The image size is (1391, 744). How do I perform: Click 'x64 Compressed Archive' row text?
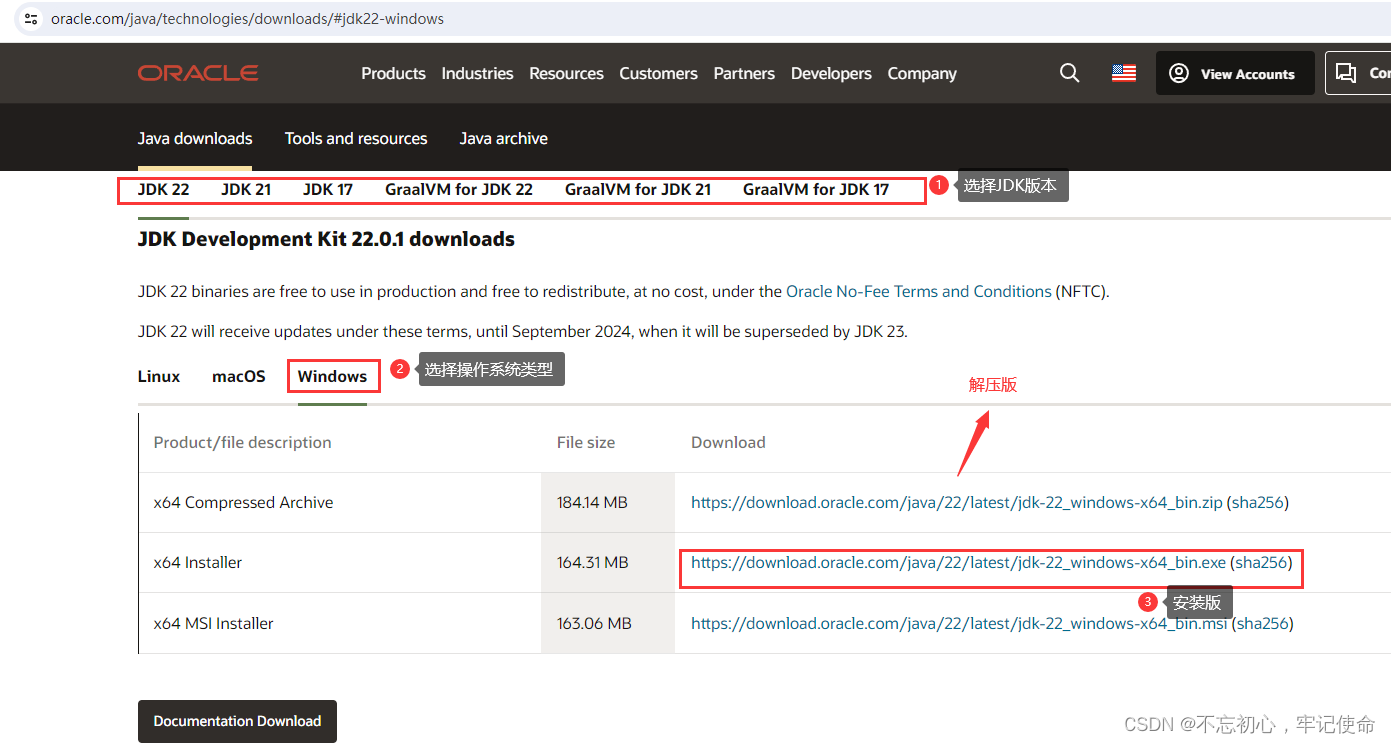[243, 502]
